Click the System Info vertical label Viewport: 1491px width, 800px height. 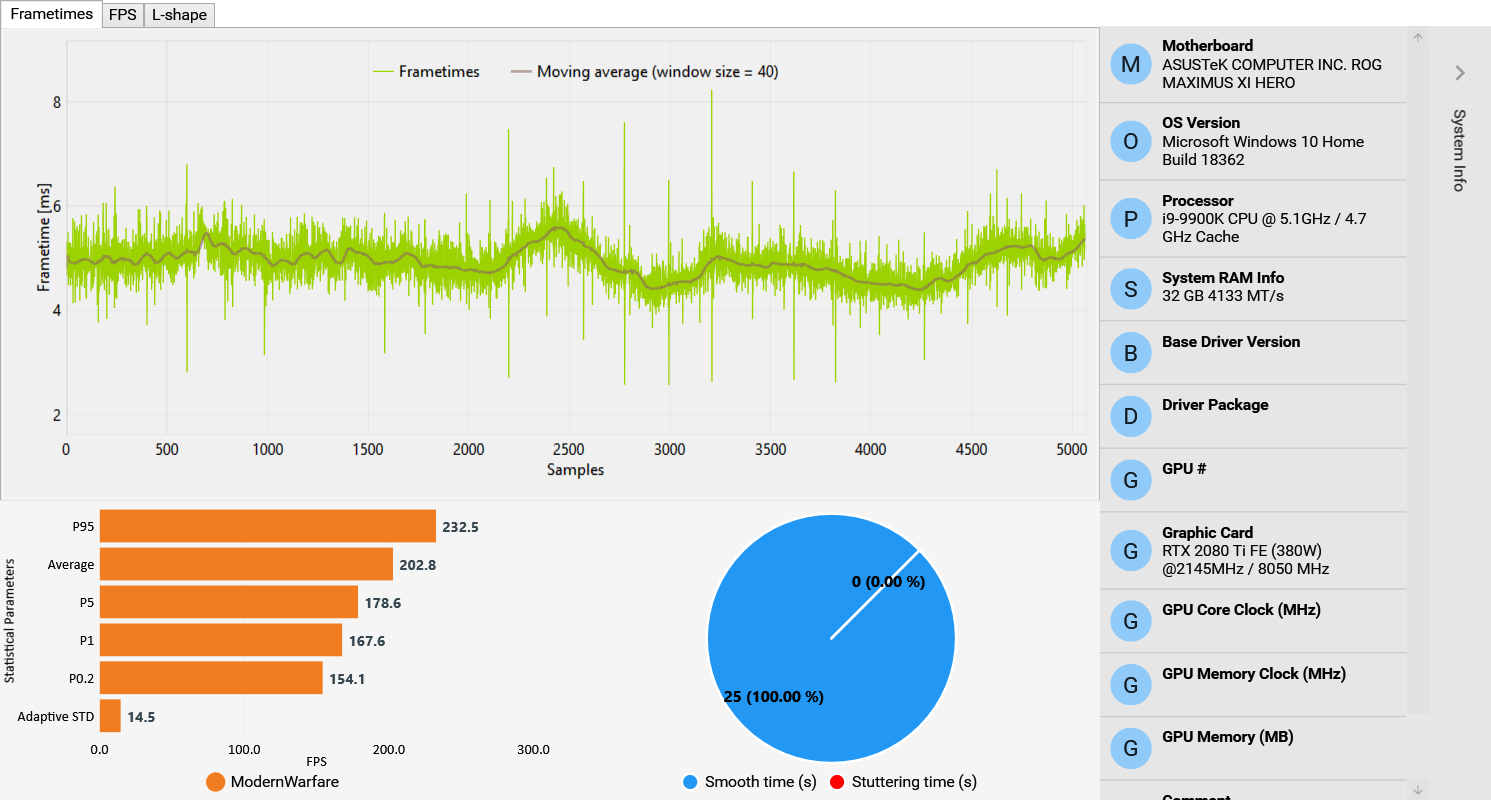point(1459,150)
